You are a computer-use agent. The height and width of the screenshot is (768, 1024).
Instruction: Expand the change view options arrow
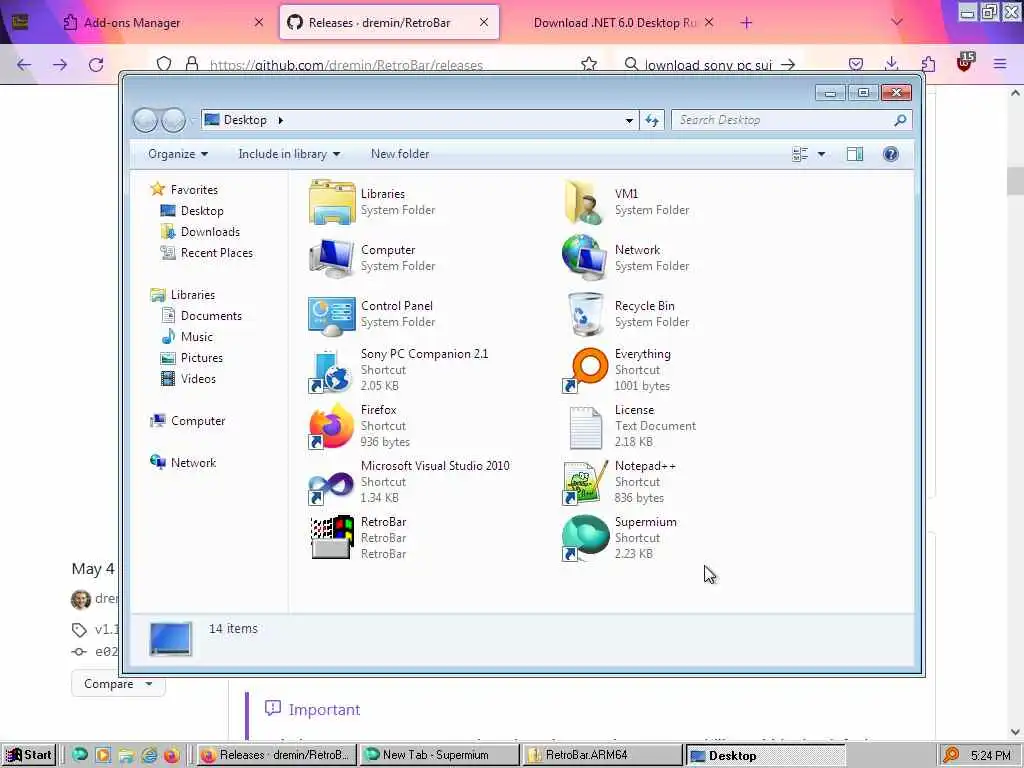[822, 154]
